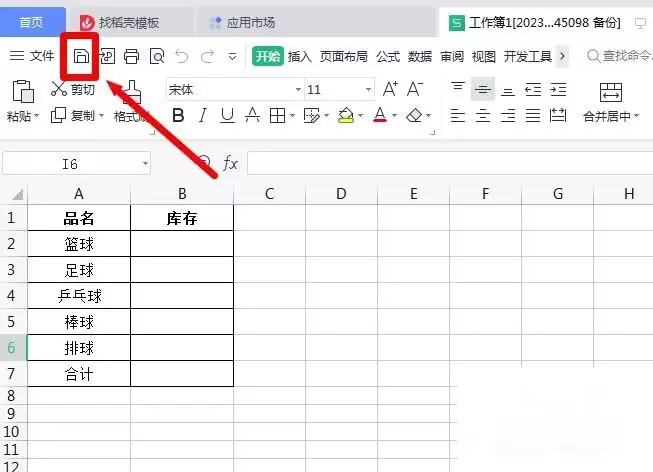Click the Clear eraser icon
Image resolution: width=653 pixels, height=472 pixels.
(414, 115)
